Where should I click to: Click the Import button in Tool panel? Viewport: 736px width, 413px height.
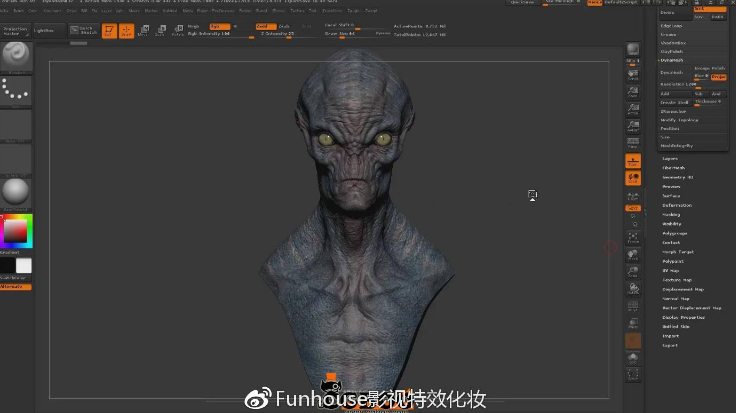pos(670,336)
